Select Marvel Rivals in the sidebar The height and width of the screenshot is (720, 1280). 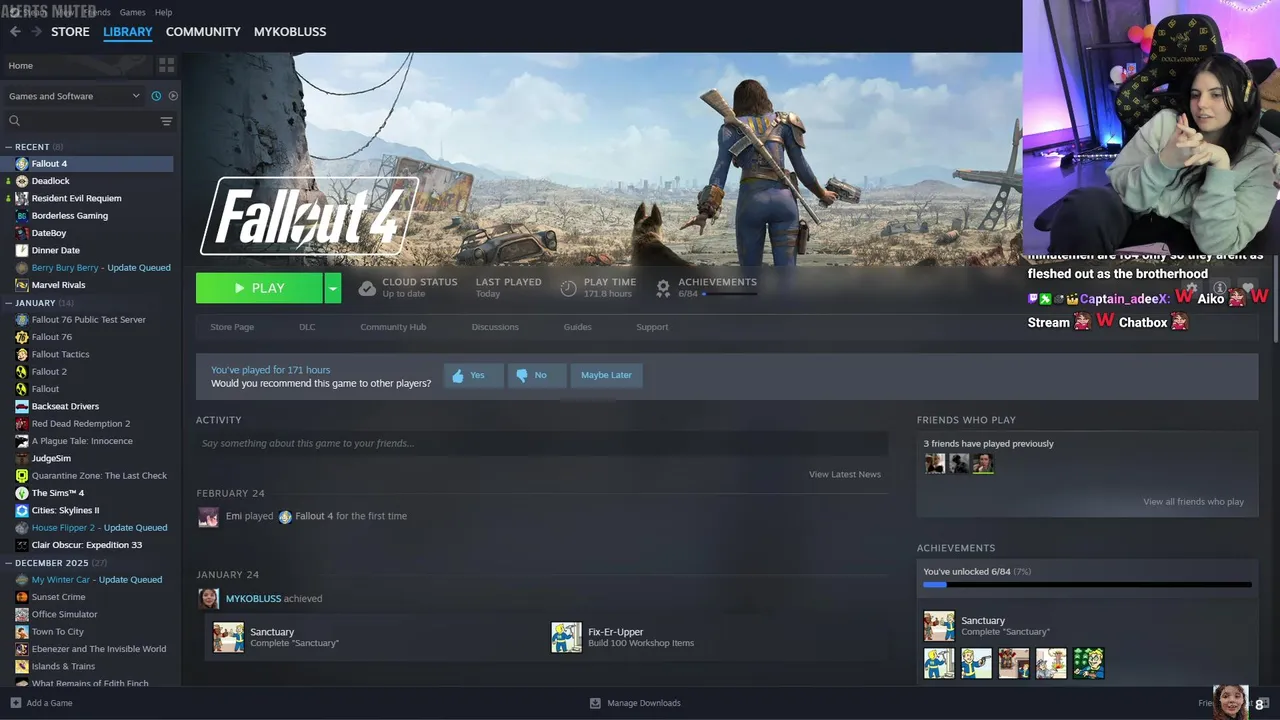[58, 285]
